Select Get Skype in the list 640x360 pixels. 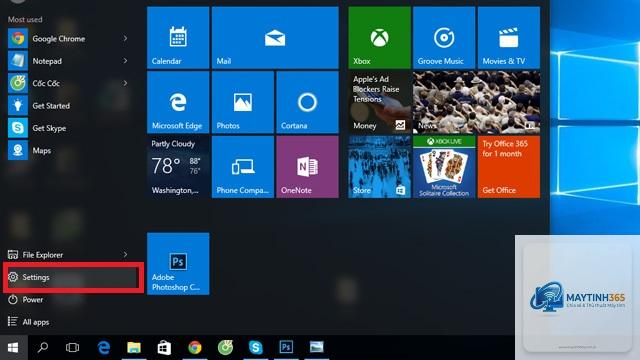pyautogui.click(x=69, y=128)
